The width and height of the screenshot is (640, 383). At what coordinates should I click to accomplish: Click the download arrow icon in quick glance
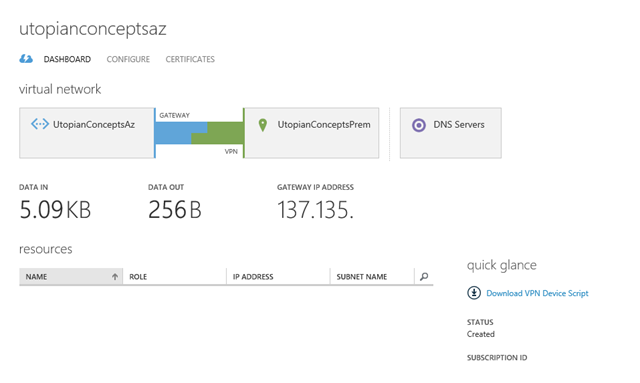[474, 293]
